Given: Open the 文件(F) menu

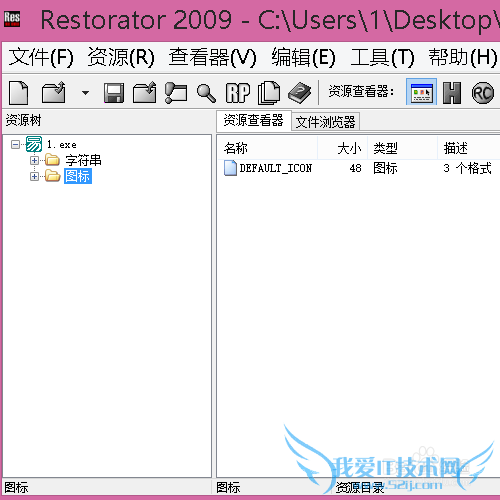Looking at the screenshot, I should click(41, 57).
